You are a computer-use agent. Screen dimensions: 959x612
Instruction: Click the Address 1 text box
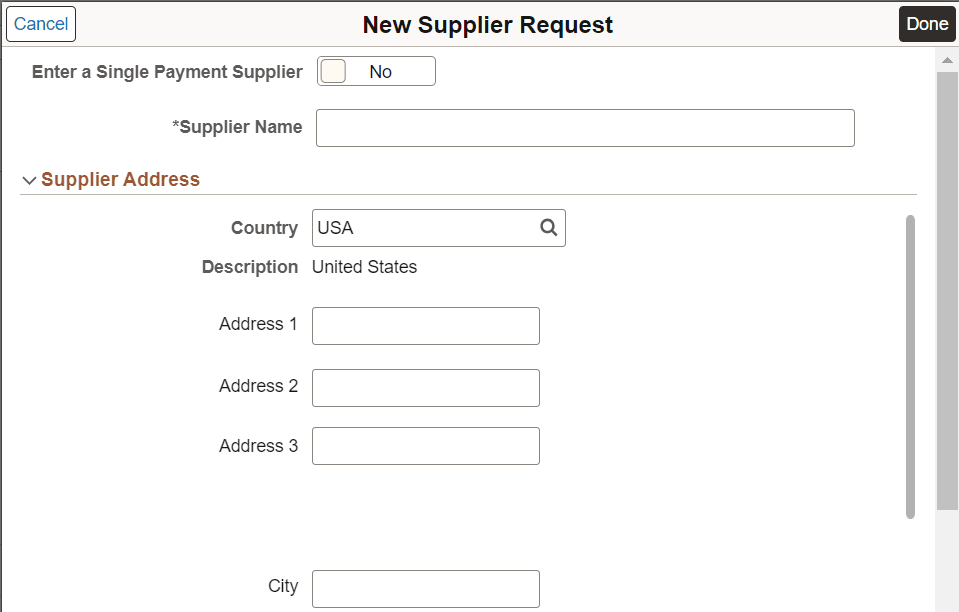click(x=425, y=326)
